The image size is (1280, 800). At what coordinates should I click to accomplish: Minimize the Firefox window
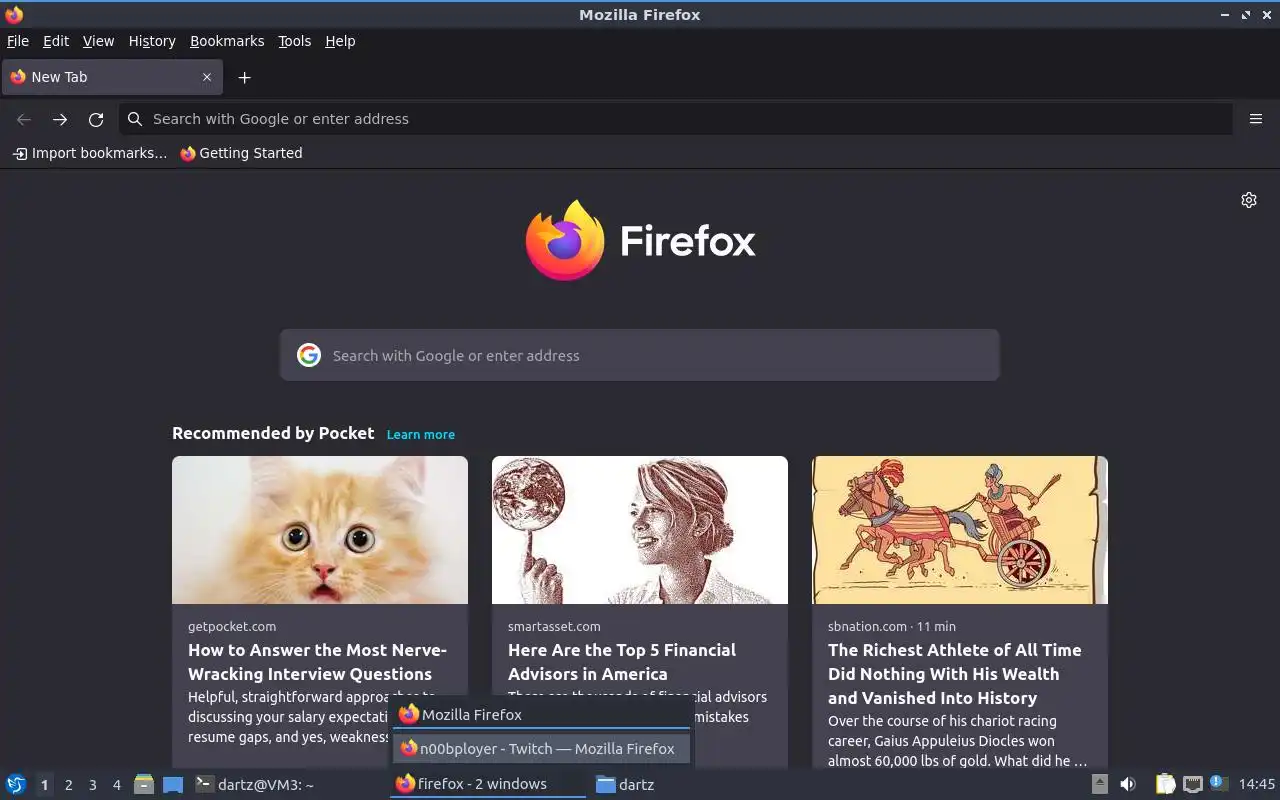[1226, 14]
